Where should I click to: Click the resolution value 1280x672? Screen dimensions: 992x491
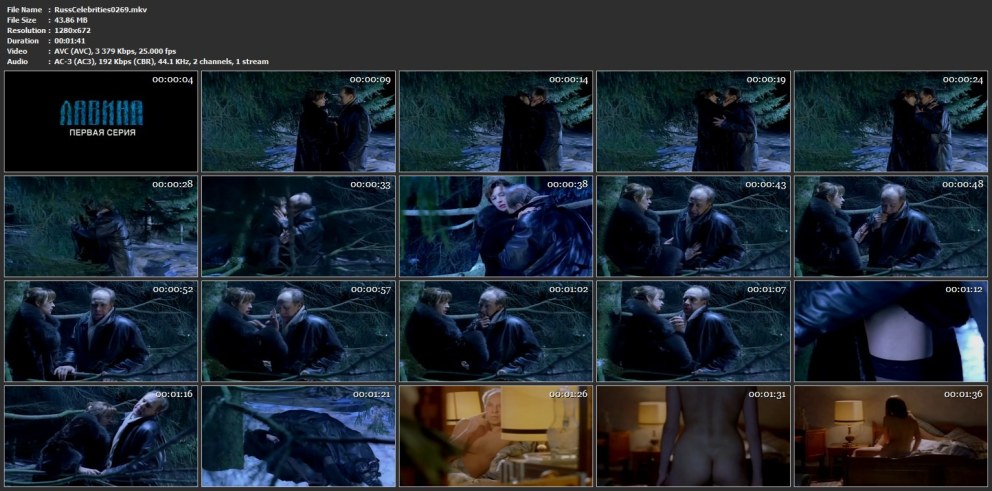(x=73, y=30)
